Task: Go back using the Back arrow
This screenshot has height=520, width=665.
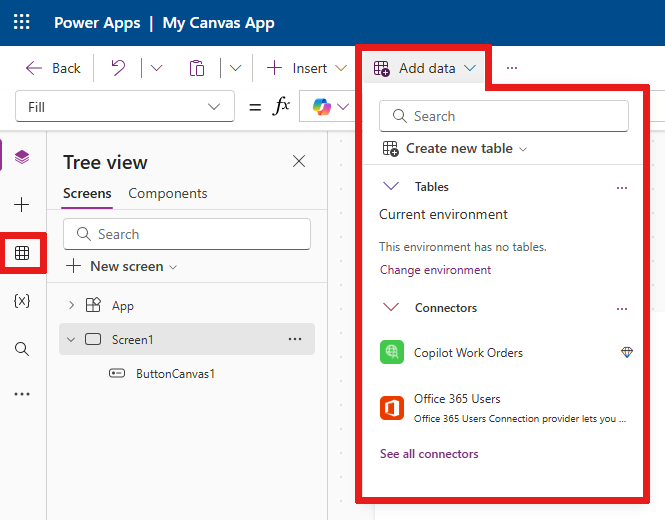Action: click(53, 68)
